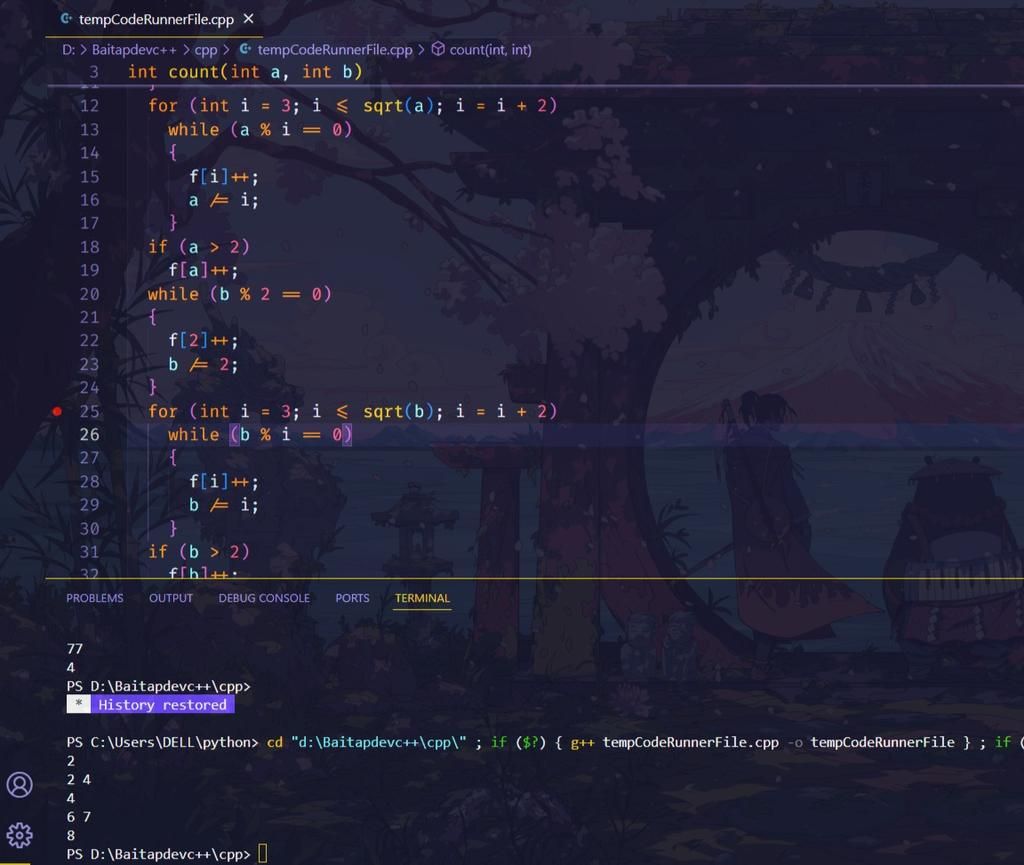
Task: Click code 'f[a]++;' on line 19
Action: tap(203, 270)
